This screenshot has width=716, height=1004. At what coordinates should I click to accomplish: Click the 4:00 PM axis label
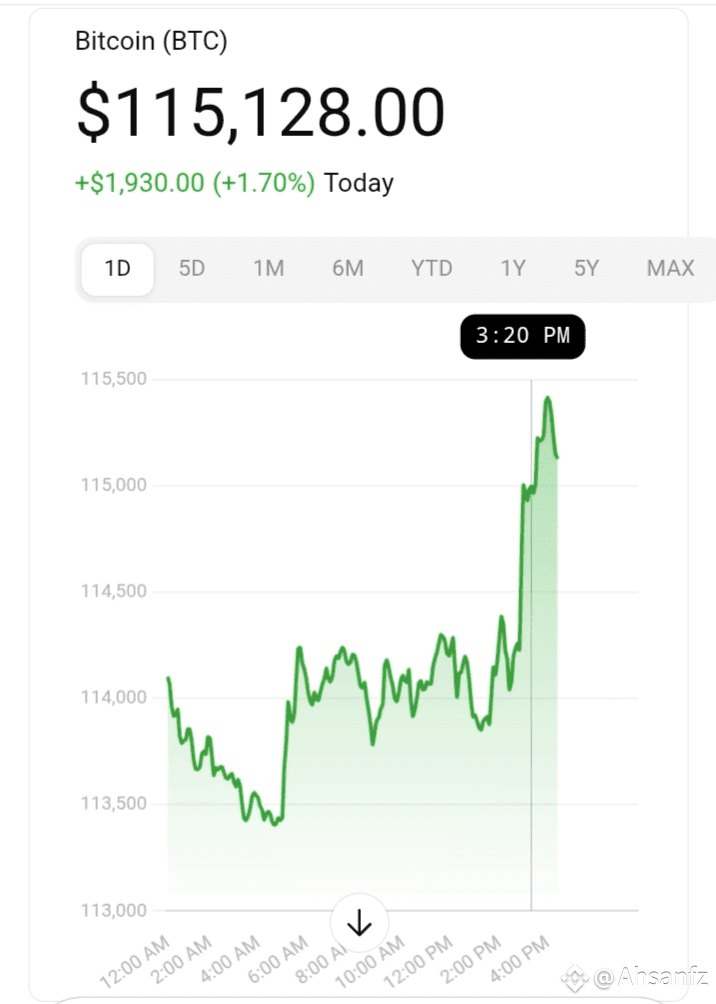point(519,959)
